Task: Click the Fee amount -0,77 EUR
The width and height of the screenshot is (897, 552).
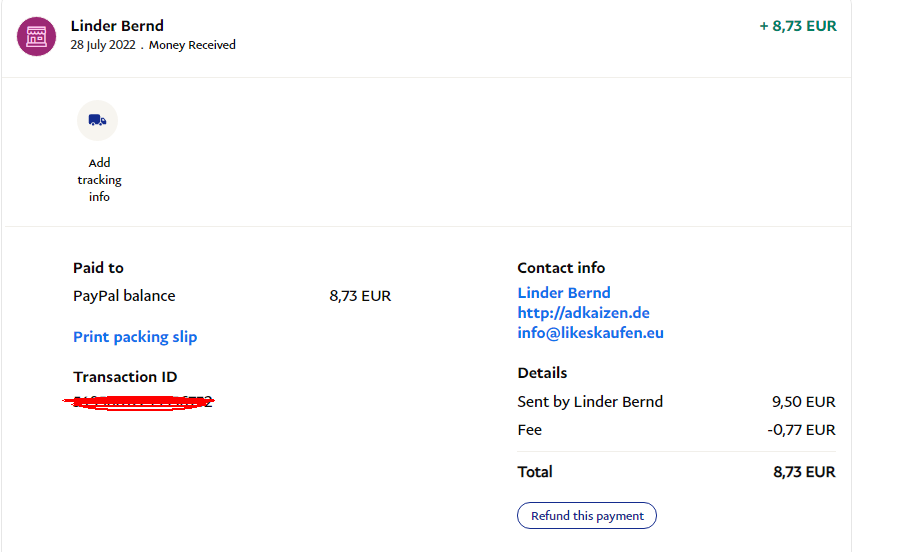Action: coord(801,430)
